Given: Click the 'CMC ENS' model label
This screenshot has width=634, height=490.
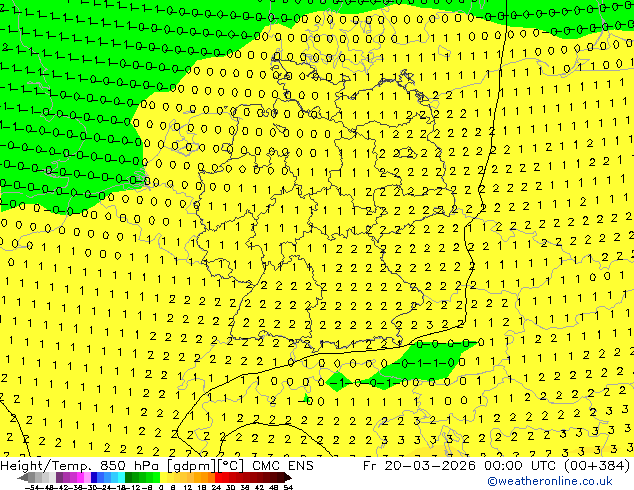Looking at the screenshot, I should pos(283,466).
